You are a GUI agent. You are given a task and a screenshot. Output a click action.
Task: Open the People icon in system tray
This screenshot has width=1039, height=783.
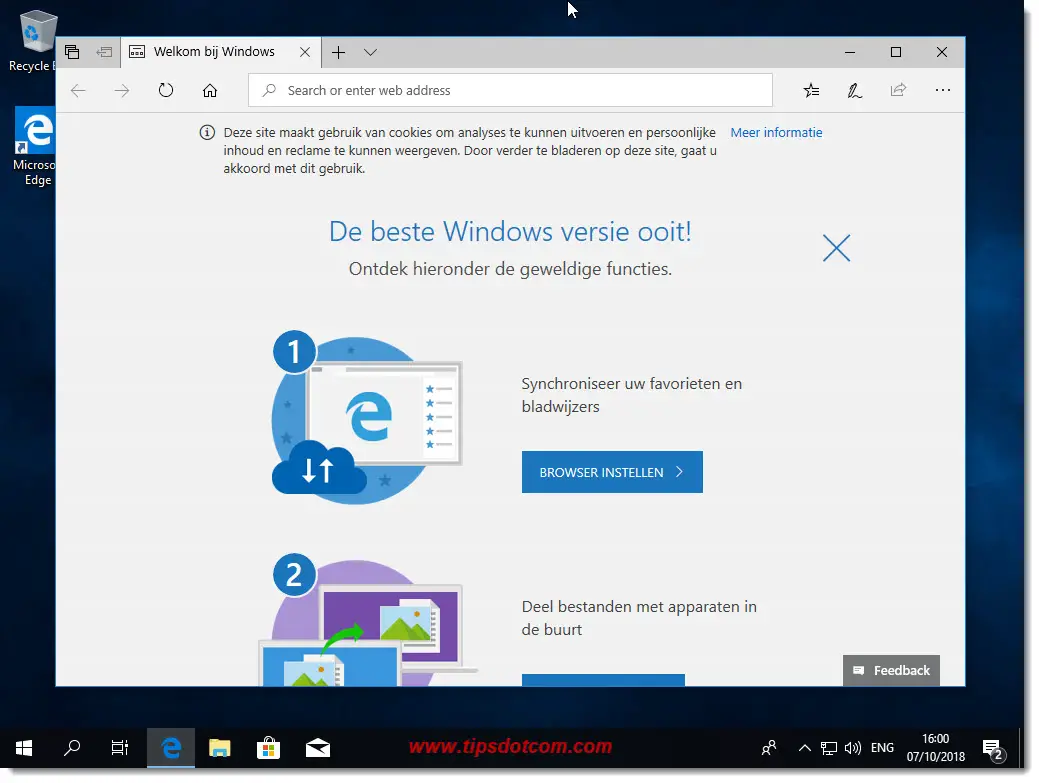pyautogui.click(x=769, y=749)
